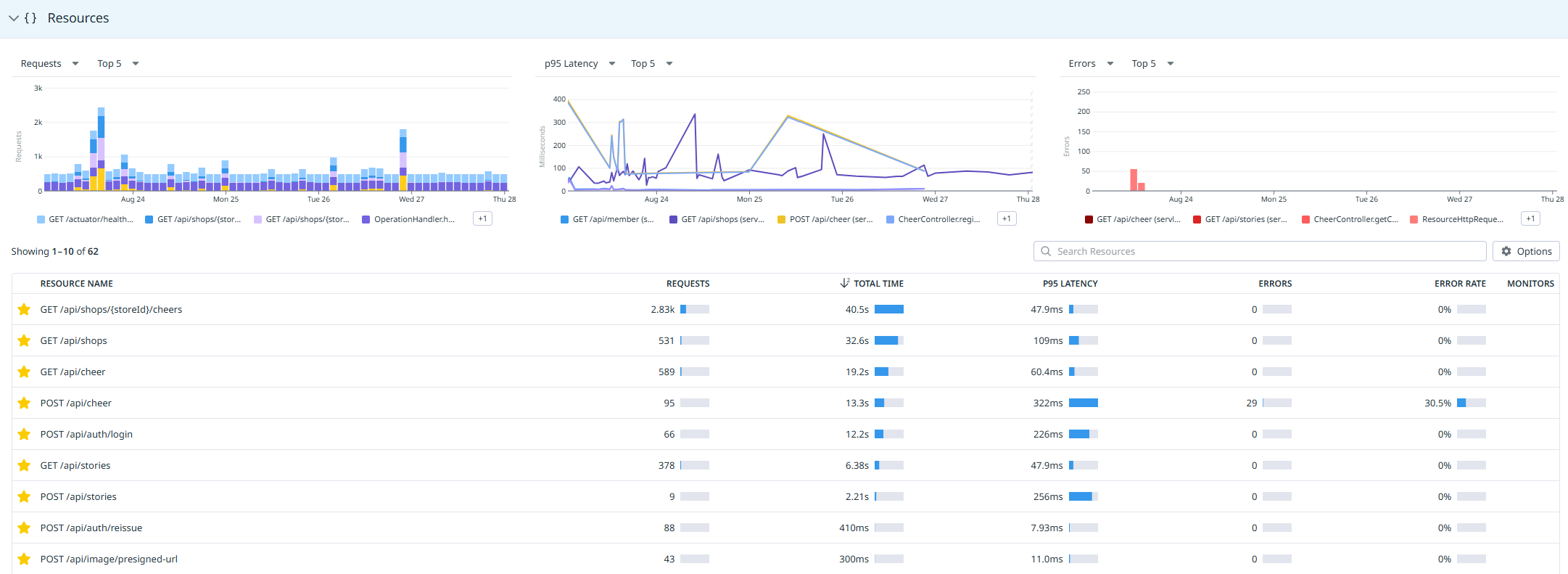Toggle OperationHandler legend swatch in Requests chart
The width and height of the screenshot is (1568, 574).
pos(366,219)
